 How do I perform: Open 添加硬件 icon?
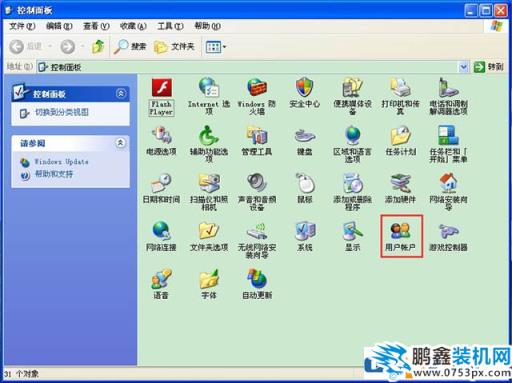point(400,188)
